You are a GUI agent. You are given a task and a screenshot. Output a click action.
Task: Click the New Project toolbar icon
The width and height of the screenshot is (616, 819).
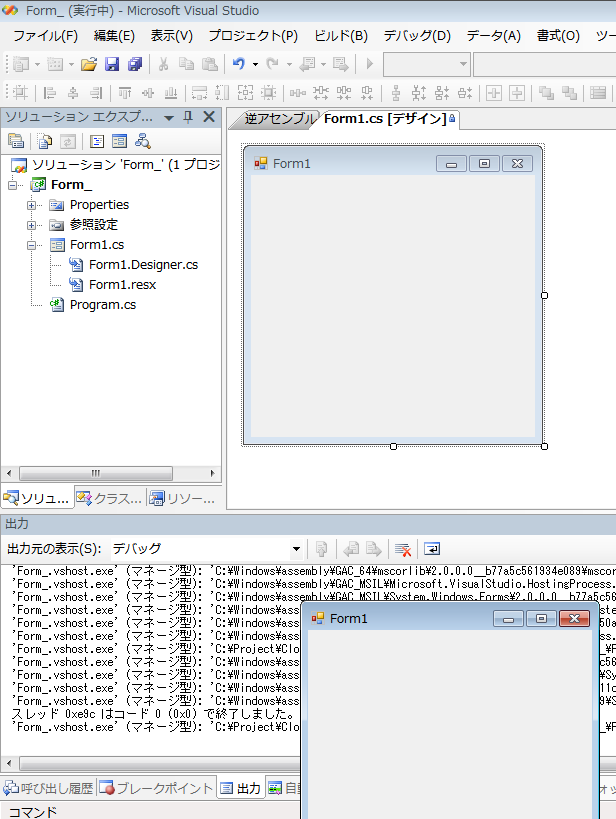[x=21, y=64]
